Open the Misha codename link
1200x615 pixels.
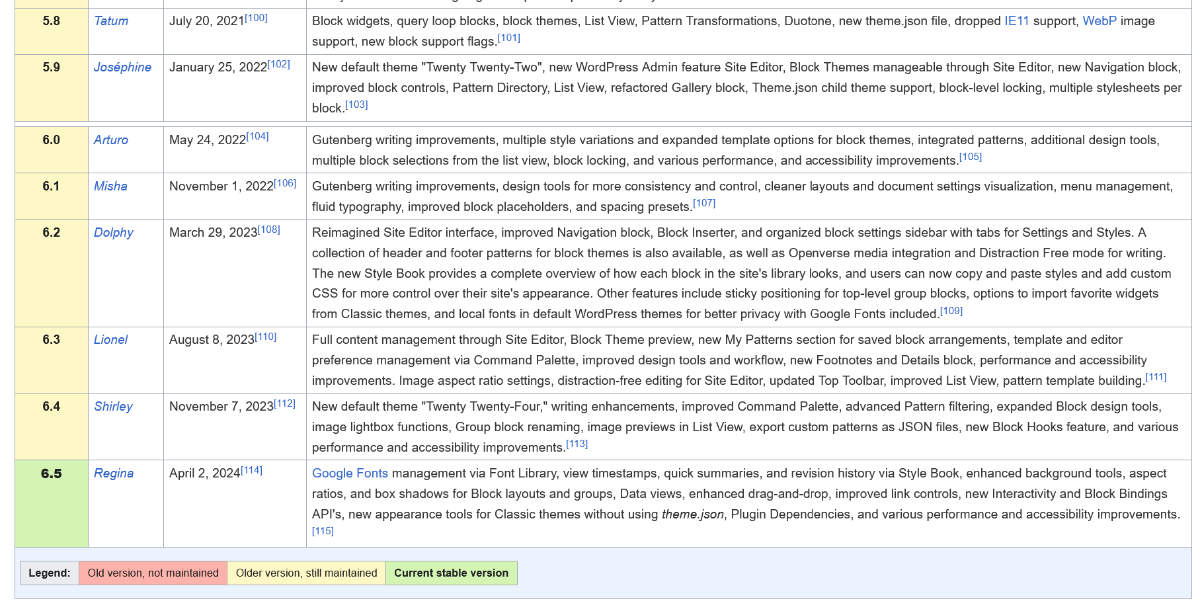coord(111,186)
